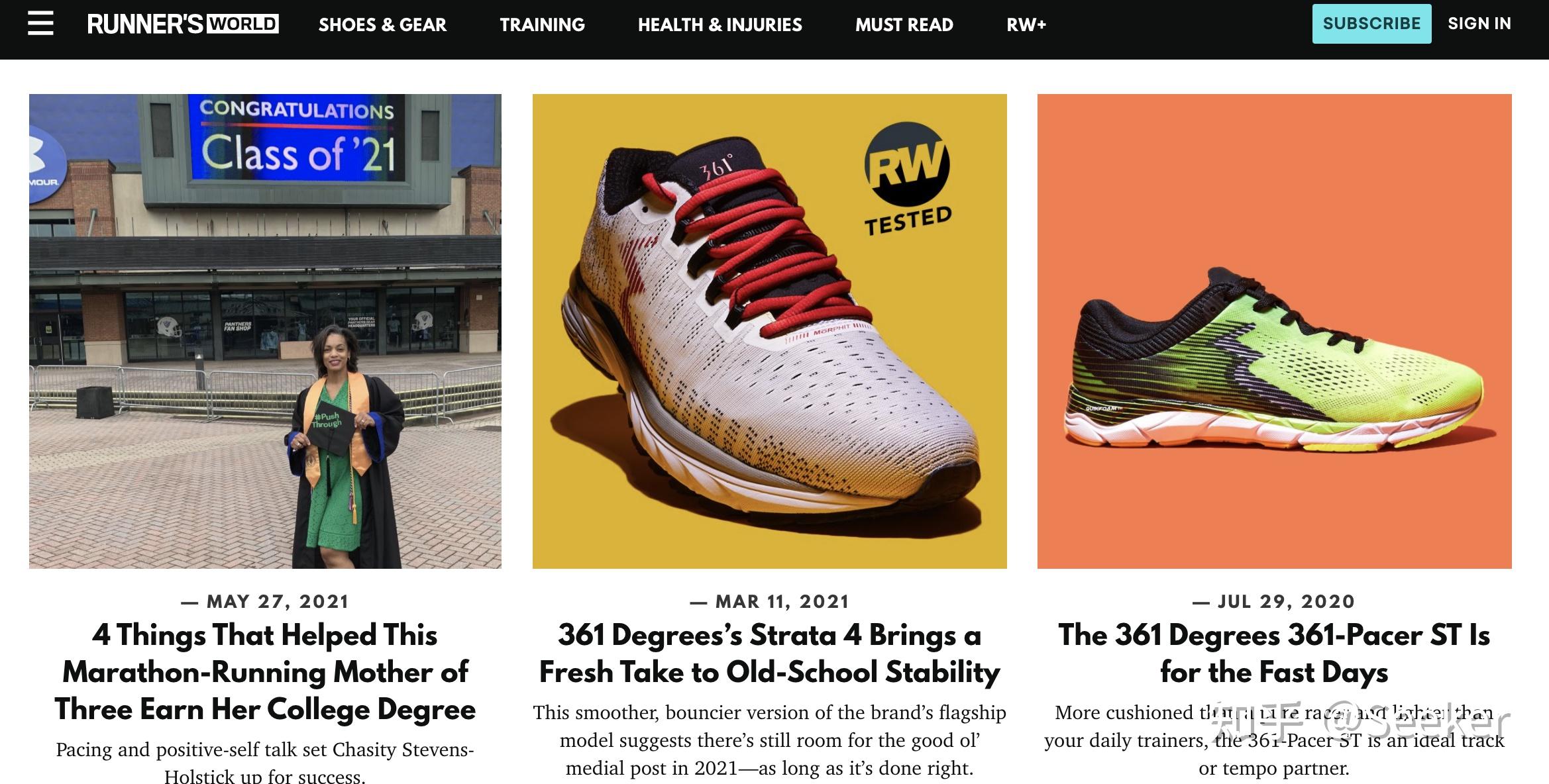Open the 361 Degrees Strata 4 headline
This screenshot has width=1549, height=784.
tap(769, 654)
